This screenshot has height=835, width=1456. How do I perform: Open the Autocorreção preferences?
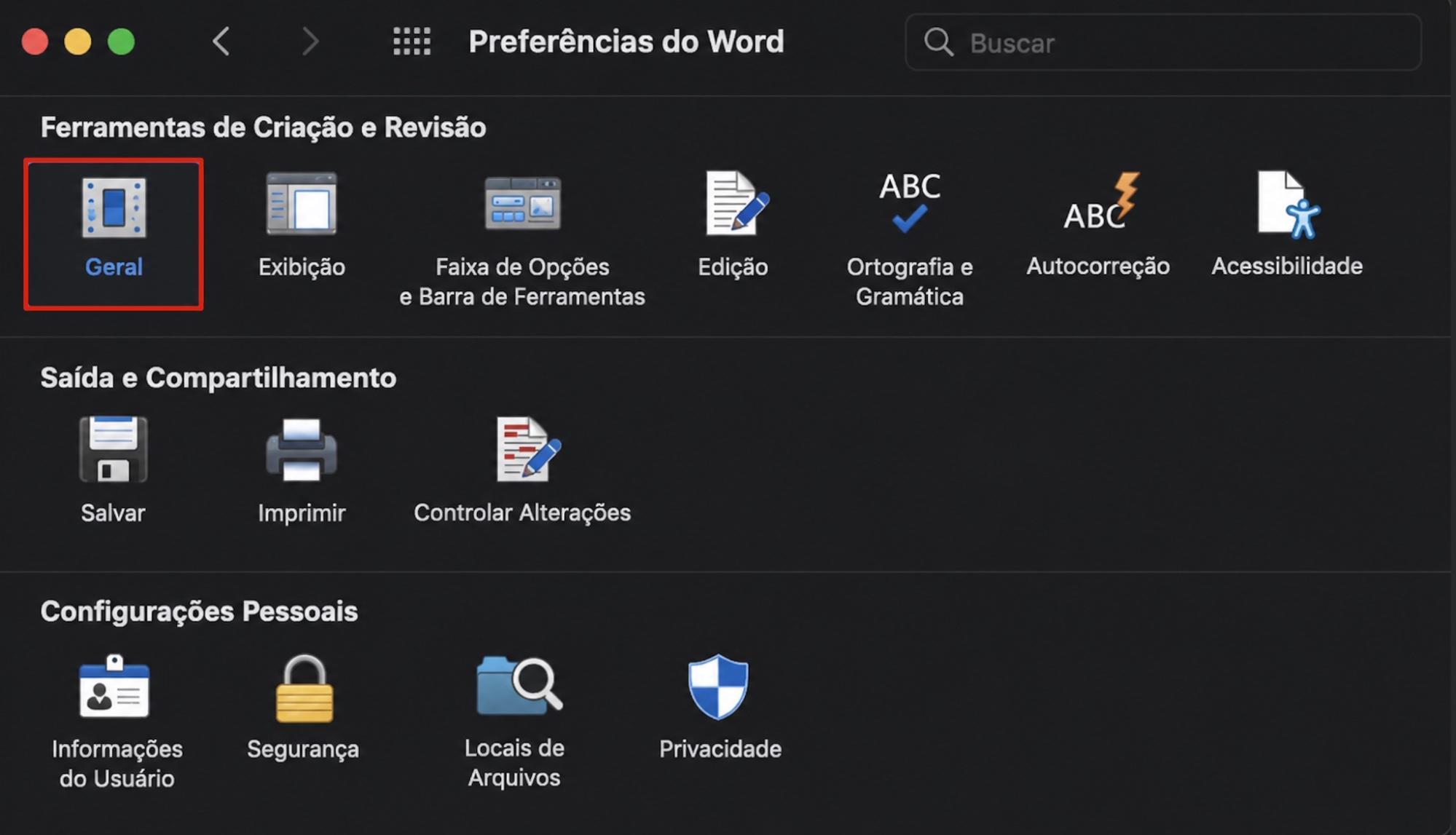(x=1098, y=225)
